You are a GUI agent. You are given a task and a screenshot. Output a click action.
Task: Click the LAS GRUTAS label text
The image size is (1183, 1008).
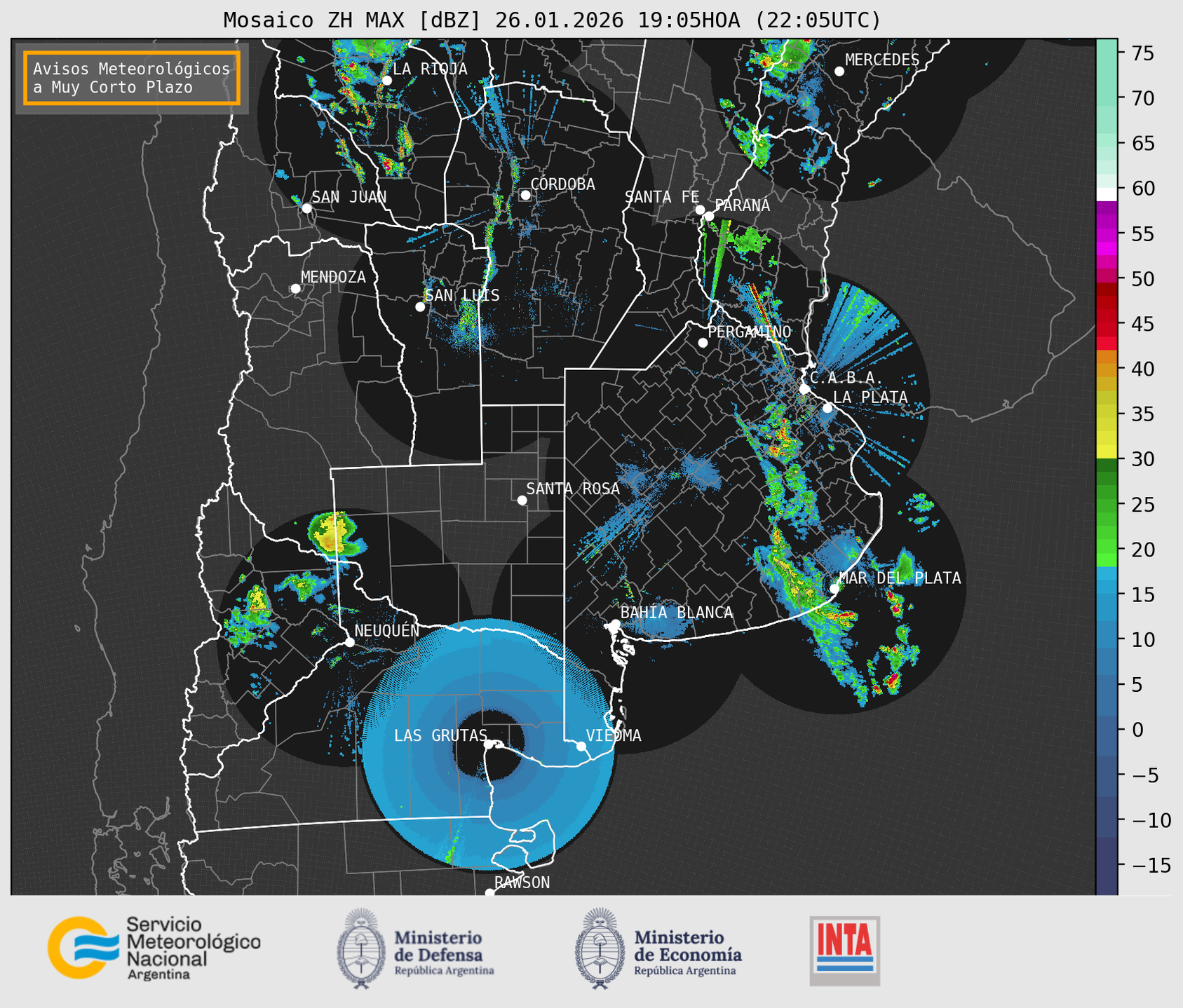tap(440, 735)
